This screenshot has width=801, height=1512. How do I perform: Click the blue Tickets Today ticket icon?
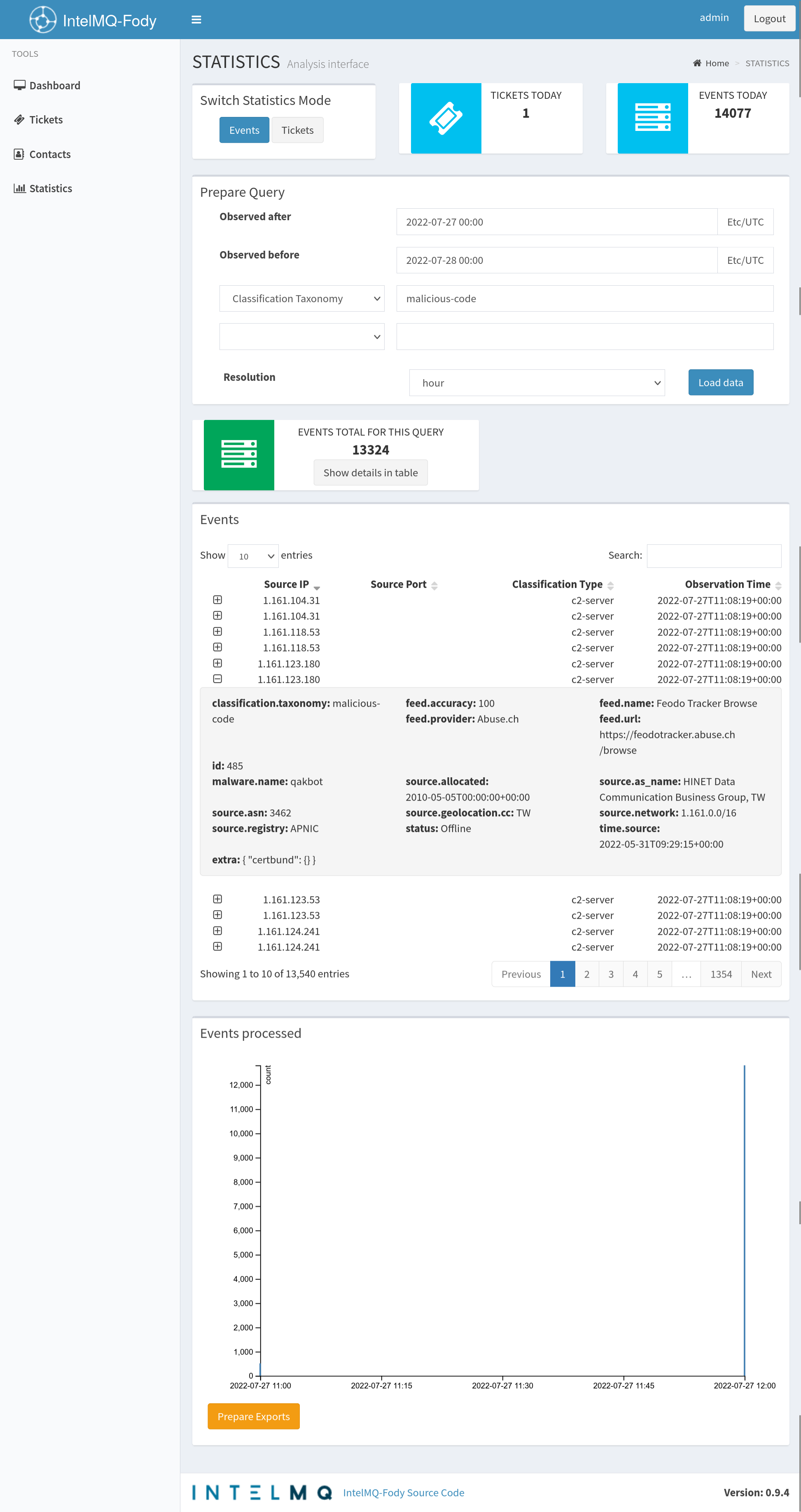tap(446, 118)
